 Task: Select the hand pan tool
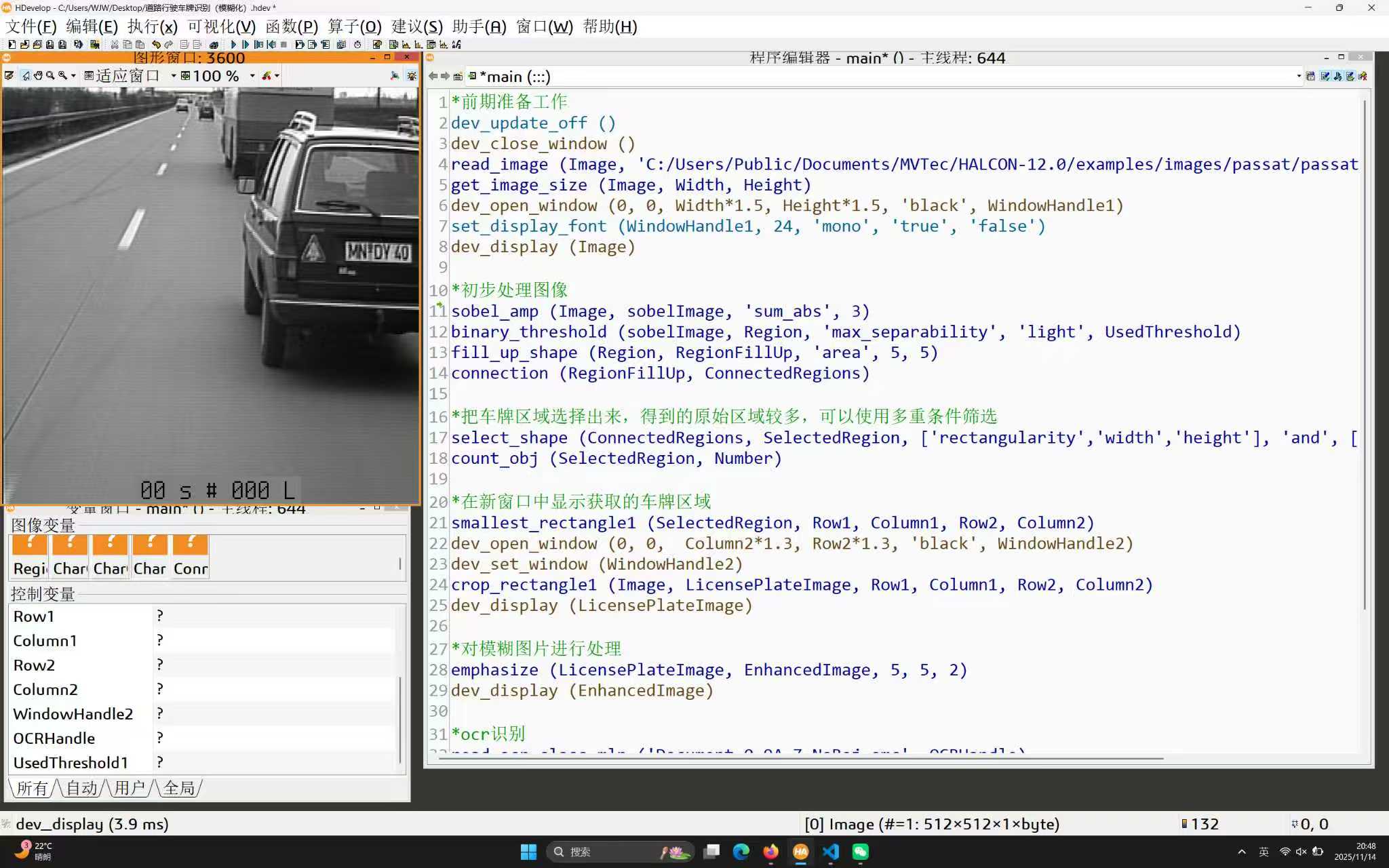pyautogui.click(x=38, y=76)
